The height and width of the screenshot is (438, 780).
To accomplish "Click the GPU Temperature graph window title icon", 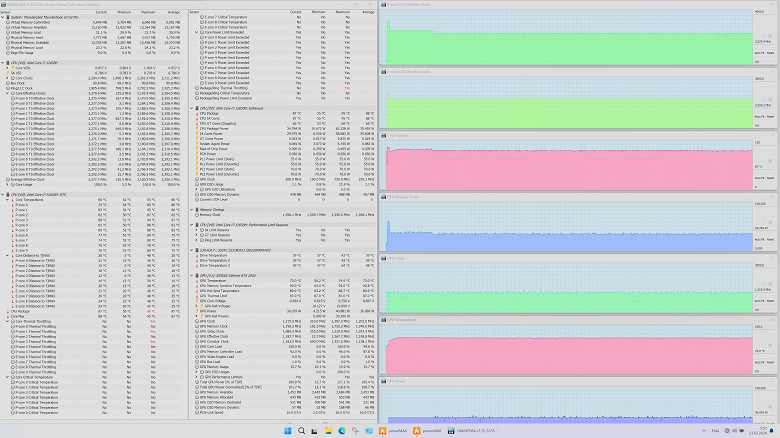I will 384,320.
